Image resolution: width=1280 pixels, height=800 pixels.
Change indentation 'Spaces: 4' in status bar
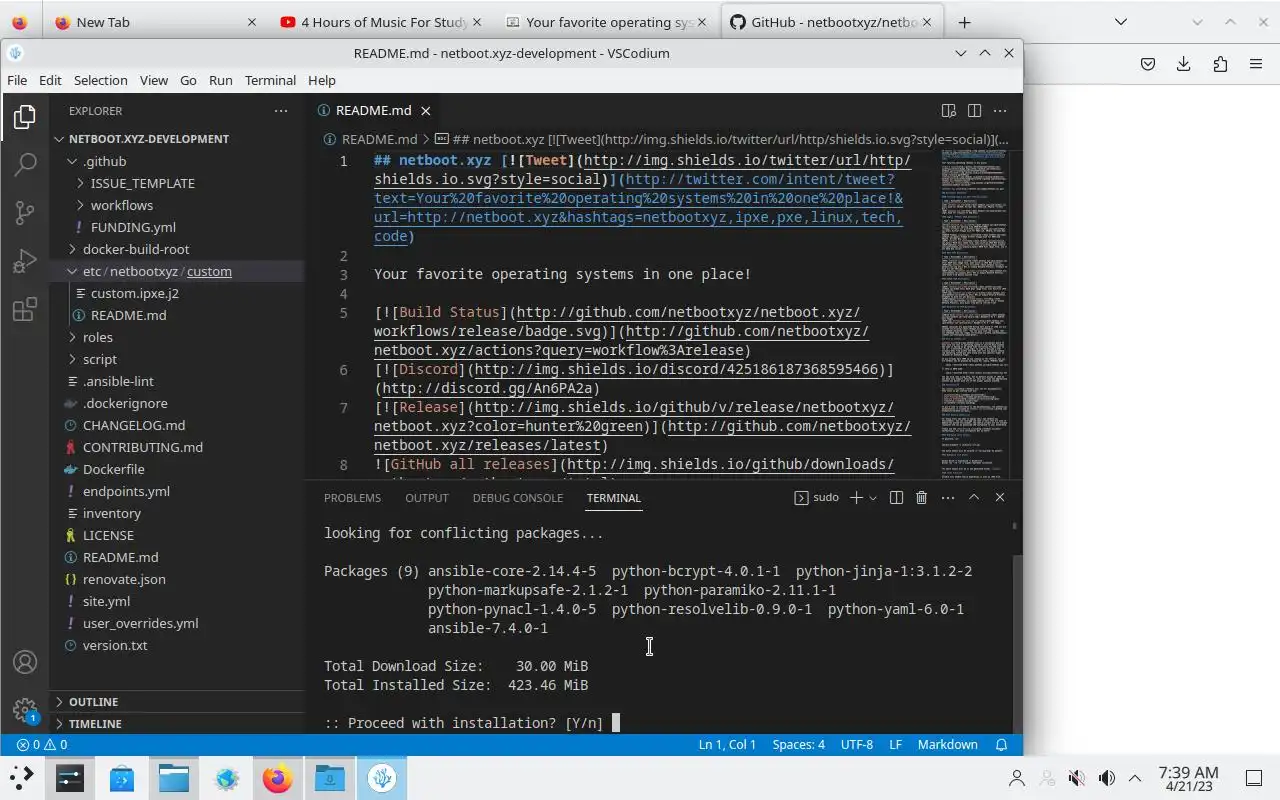(799, 744)
